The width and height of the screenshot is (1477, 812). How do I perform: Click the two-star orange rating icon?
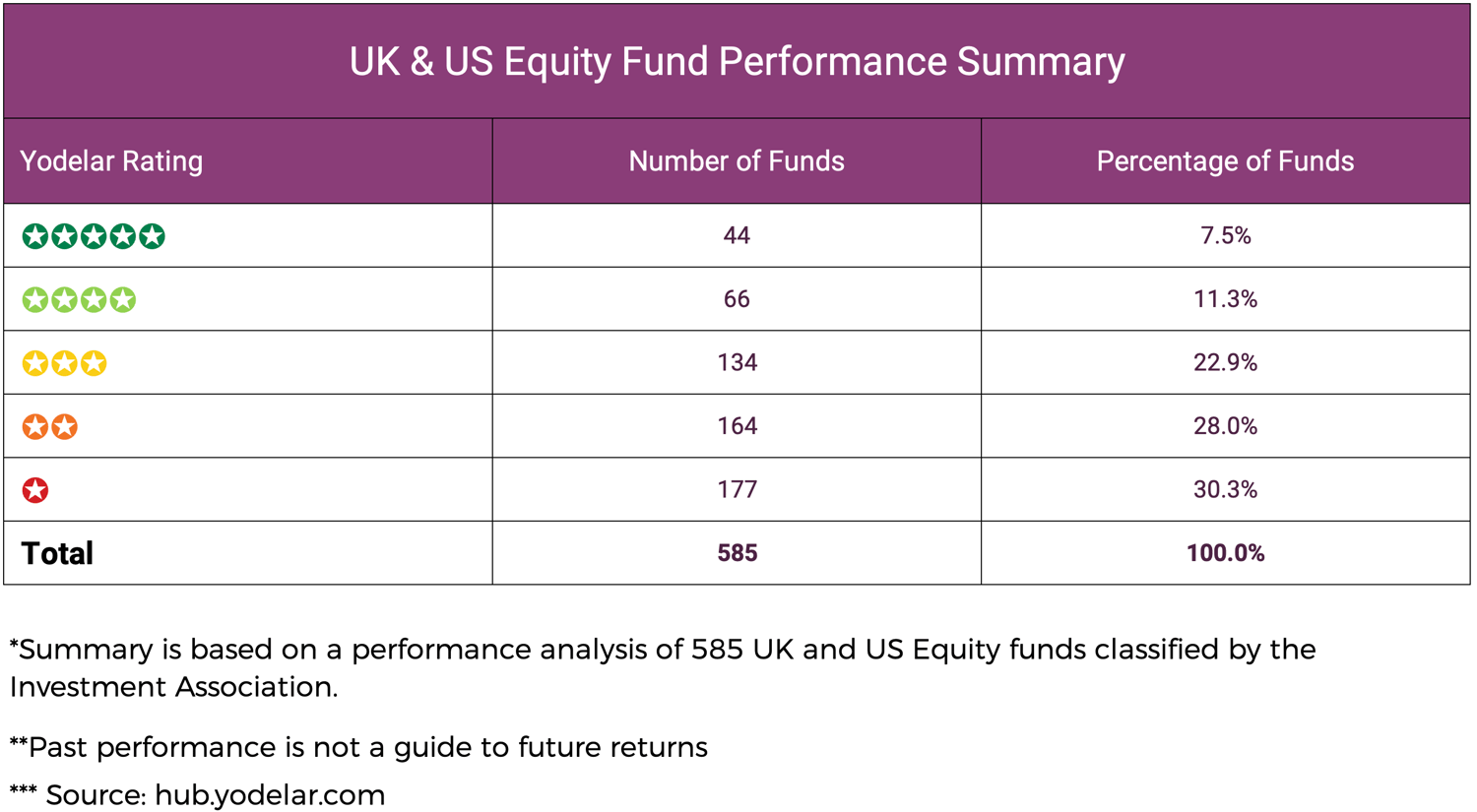click(x=49, y=426)
